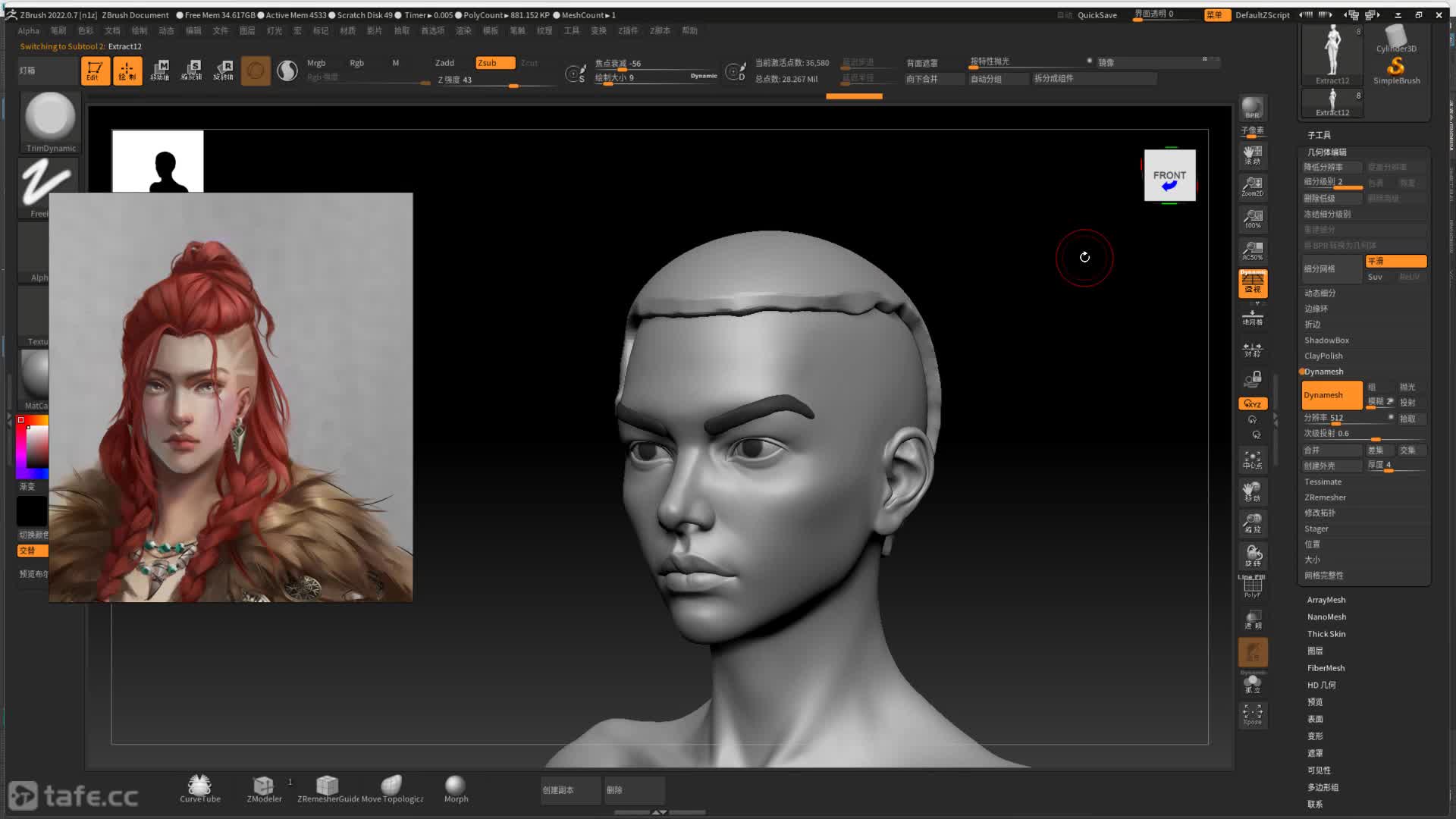Select the Extract12 large subtool thumbnail

(1332, 55)
